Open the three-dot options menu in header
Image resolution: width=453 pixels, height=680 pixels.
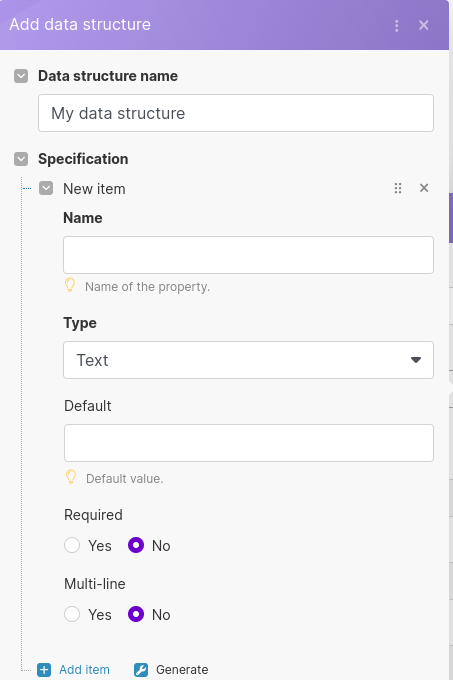click(x=397, y=26)
